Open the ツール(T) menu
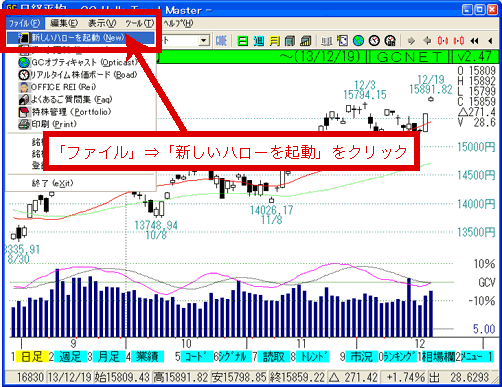 pyautogui.click(x=140, y=23)
